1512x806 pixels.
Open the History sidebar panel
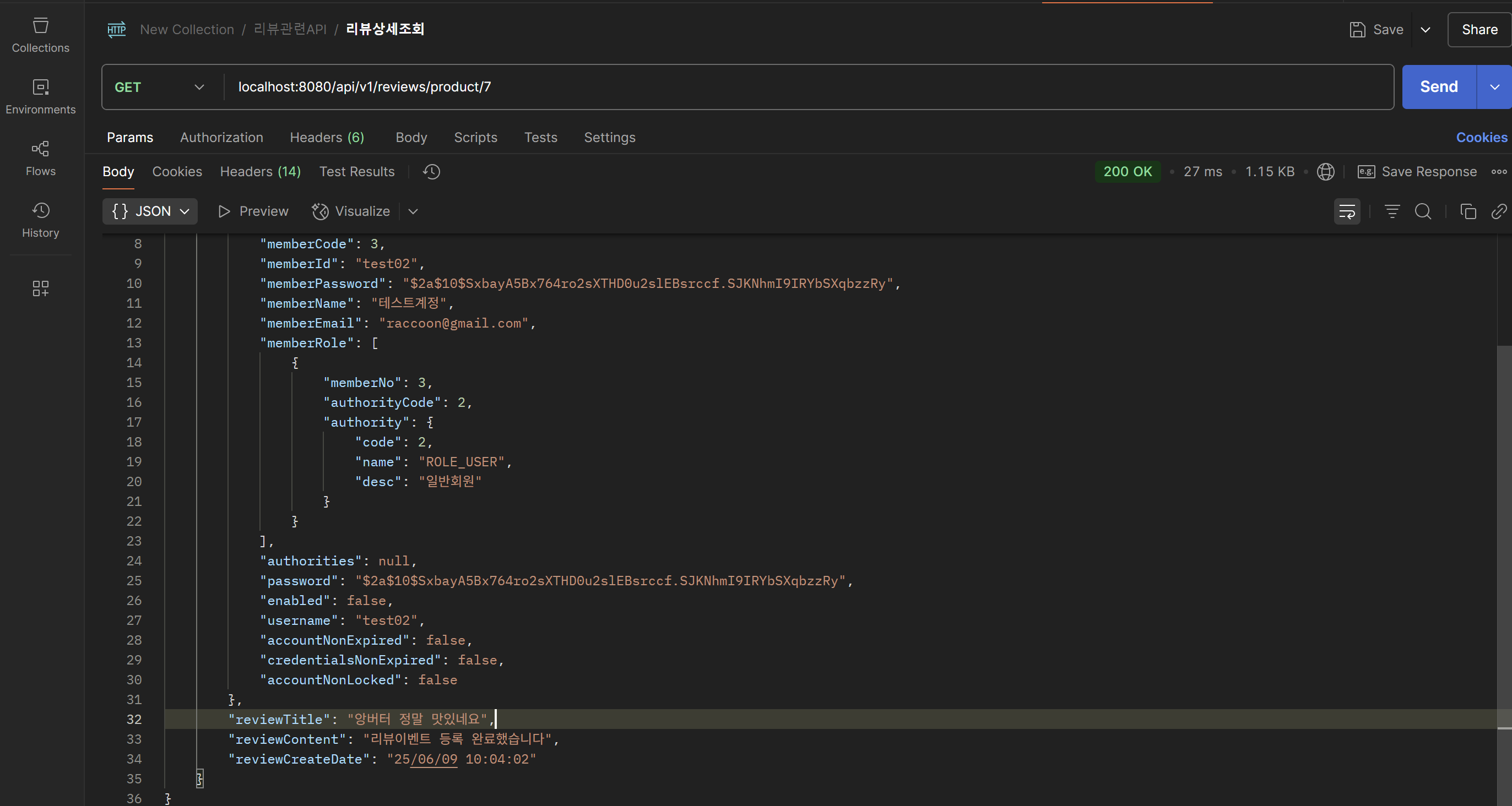pyautogui.click(x=41, y=220)
